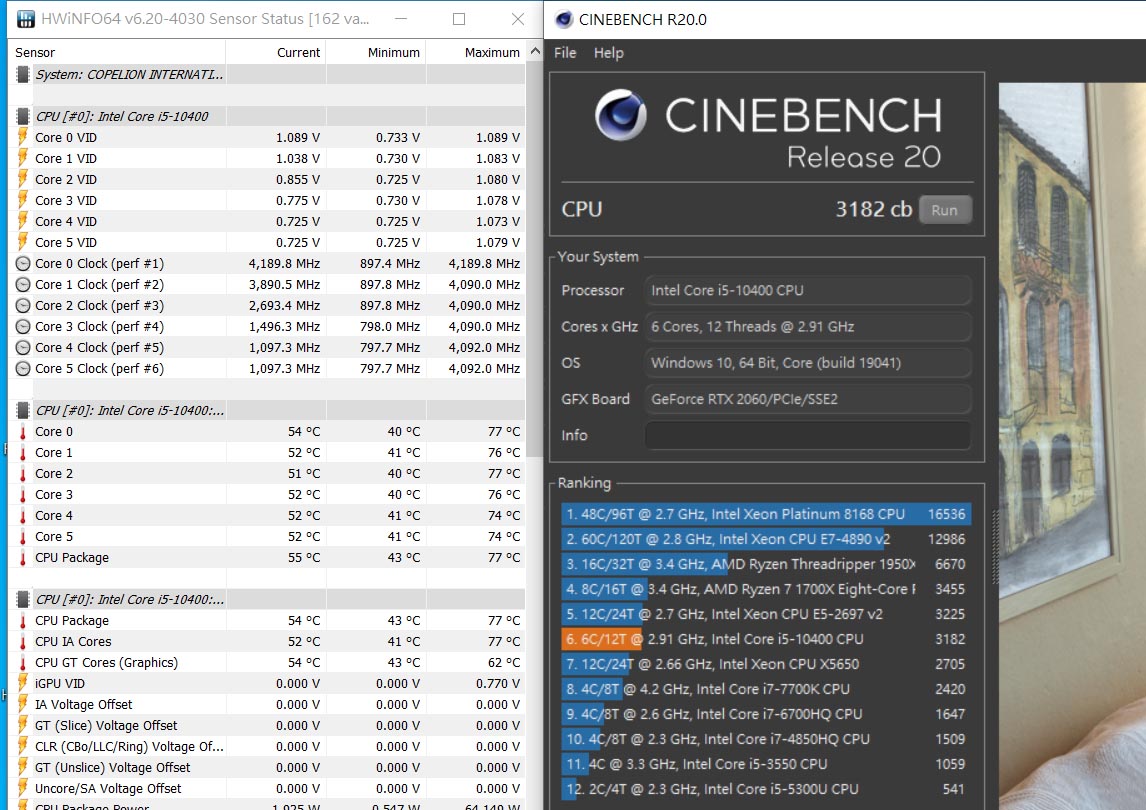Click the Cinebench logo sphere icon

pyautogui.click(x=621, y=115)
